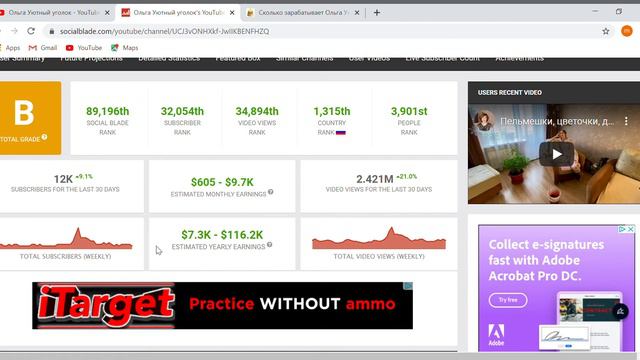Open Apps bookmark shortcut
The height and width of the screenshot is (360, 640).
pos(10,48)
